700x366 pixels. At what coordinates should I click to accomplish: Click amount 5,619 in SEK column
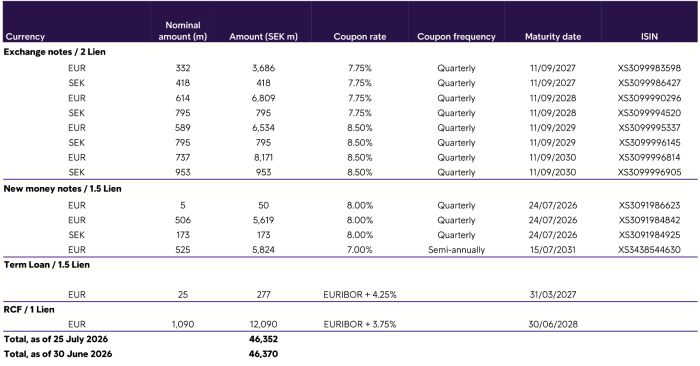[263, 220]
